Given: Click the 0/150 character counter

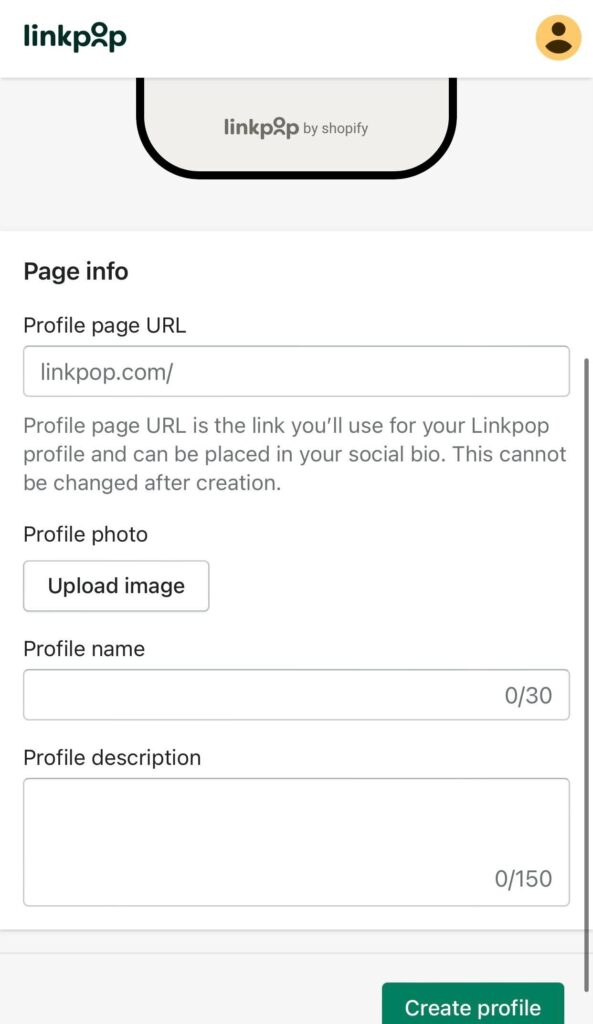Looking at the screenshot, I should (523, 879).
